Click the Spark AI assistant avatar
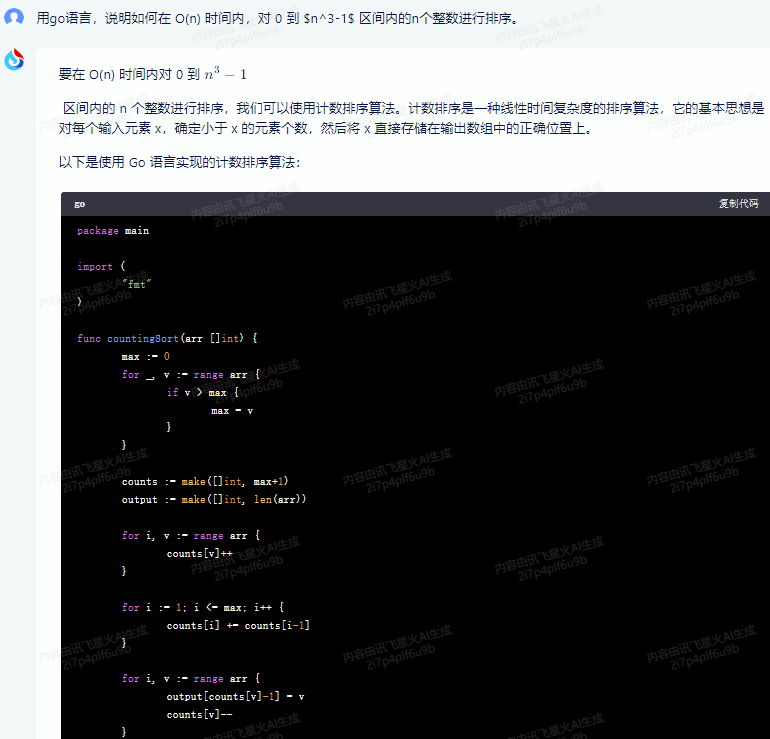 tap(14, 59)
